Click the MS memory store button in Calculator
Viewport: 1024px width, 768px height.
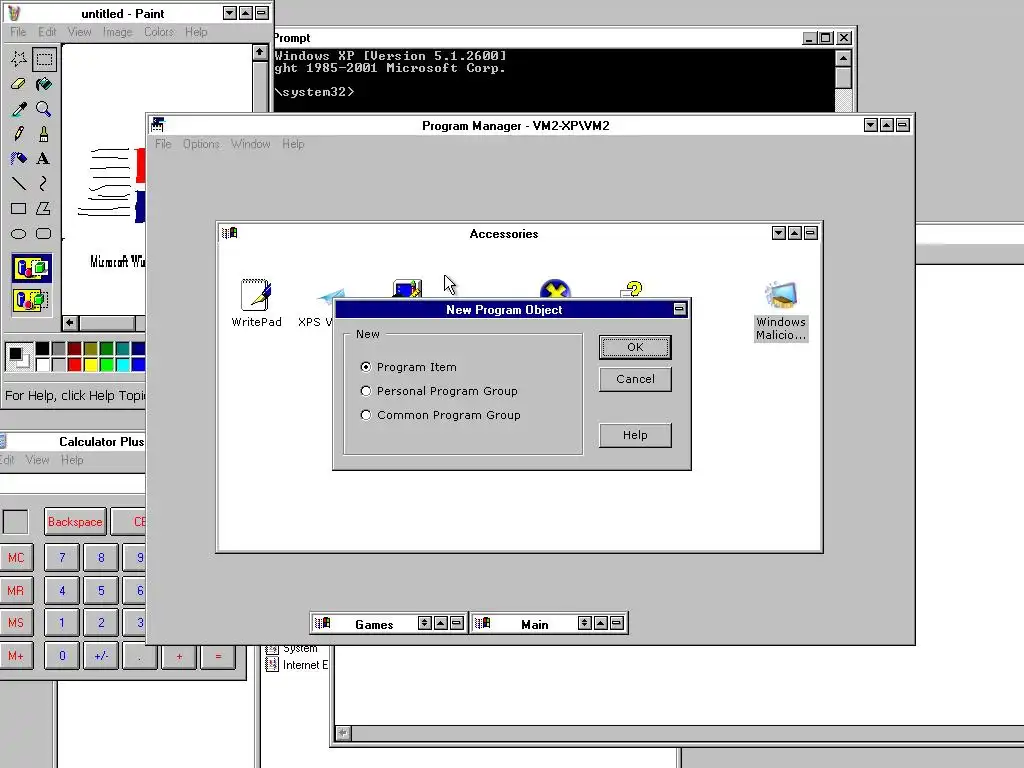click(16, 622)
